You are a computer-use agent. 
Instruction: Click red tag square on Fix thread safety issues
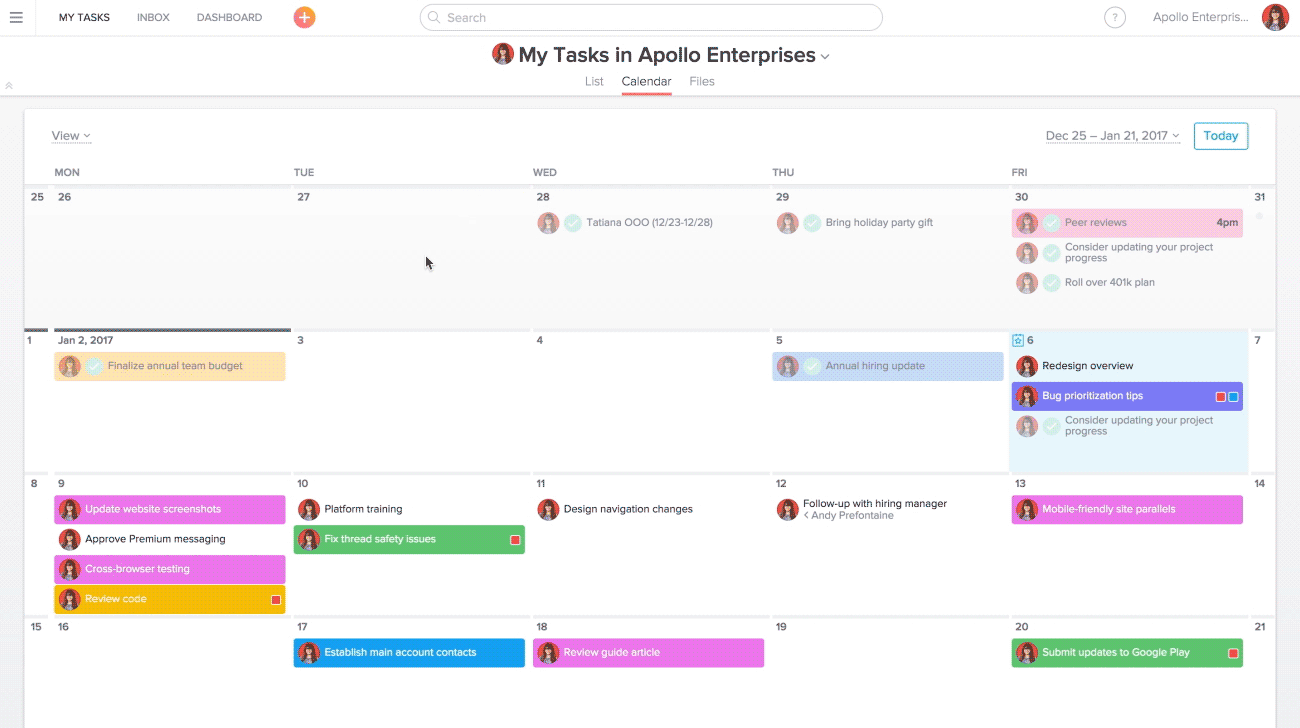click(515, 540)
